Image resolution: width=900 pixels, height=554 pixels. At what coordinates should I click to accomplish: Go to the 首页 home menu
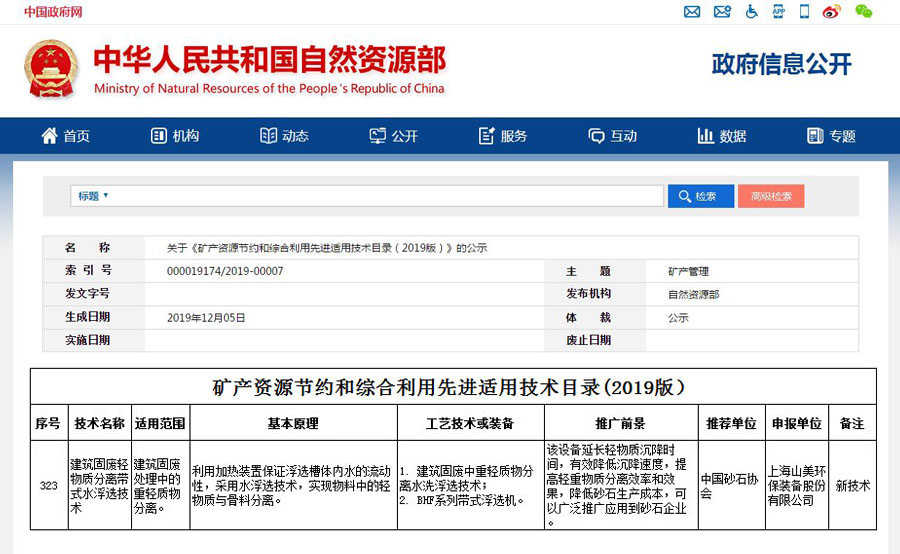[x=65, y=136]
